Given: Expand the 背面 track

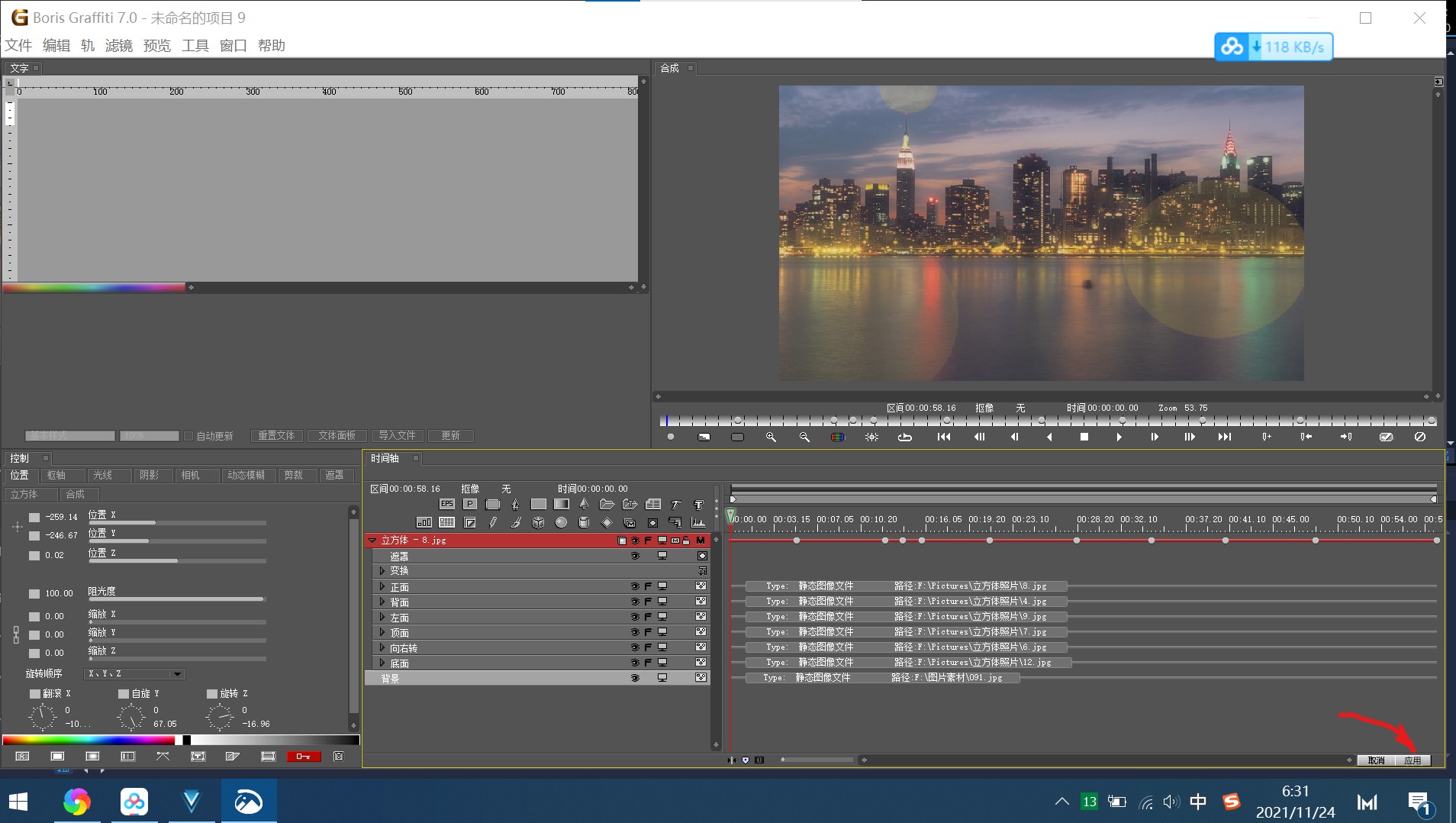Looking at the screenshot, I should tap(382, 602).
